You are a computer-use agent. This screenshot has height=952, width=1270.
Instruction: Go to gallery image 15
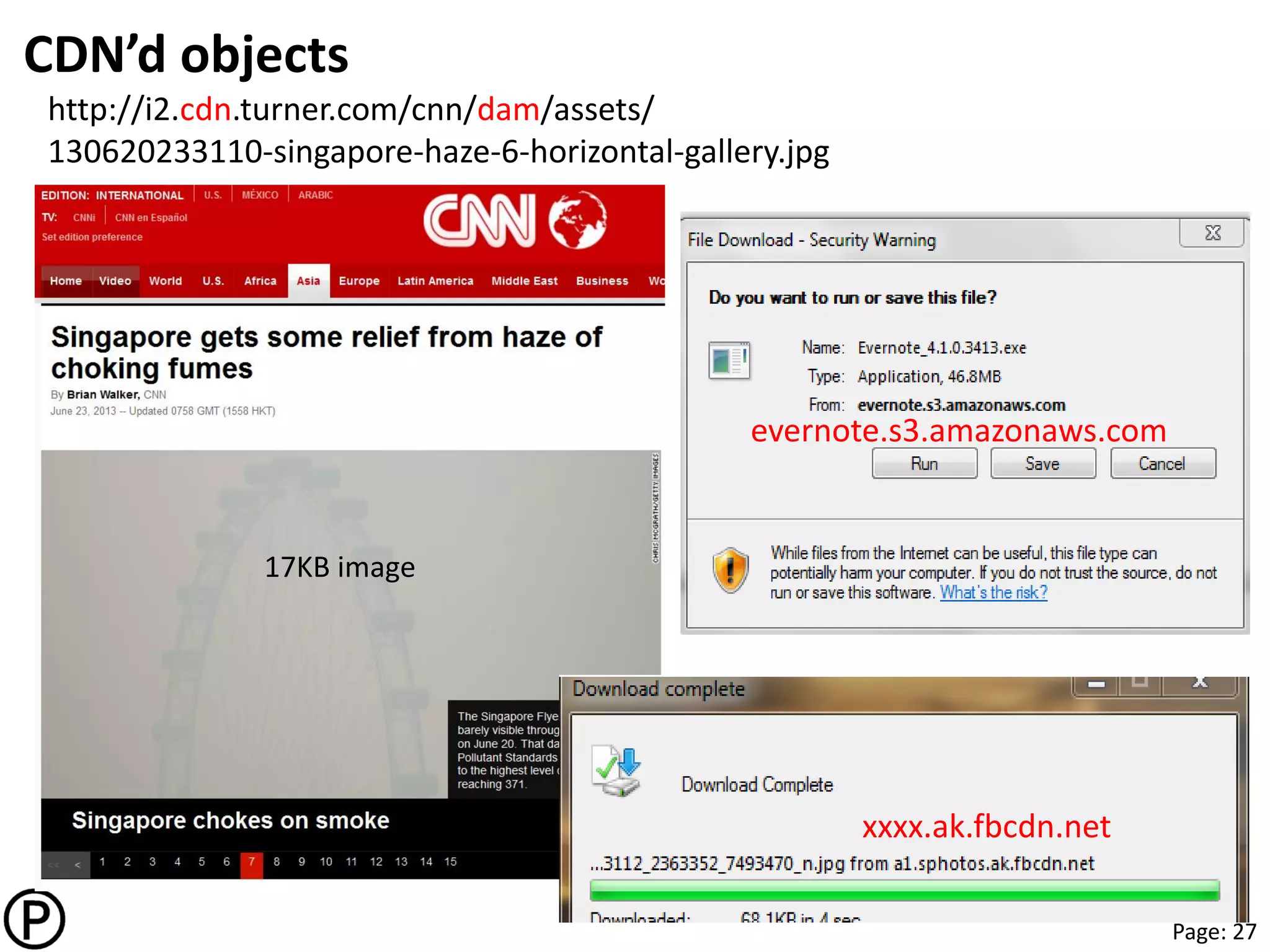(450, 862)
